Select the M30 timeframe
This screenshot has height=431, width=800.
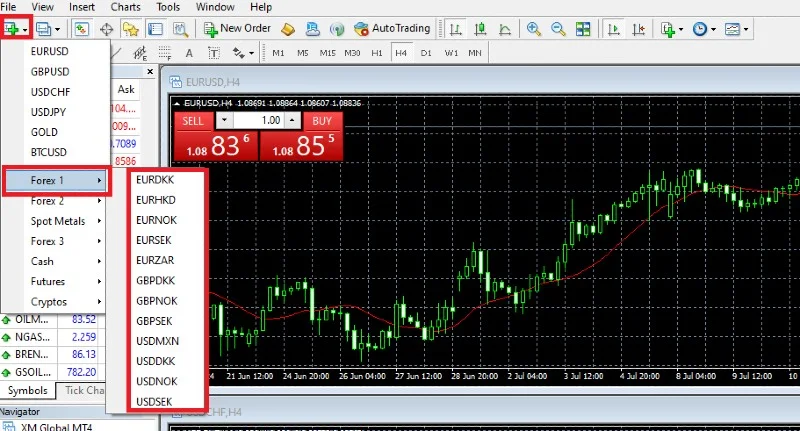coord(352,53)
